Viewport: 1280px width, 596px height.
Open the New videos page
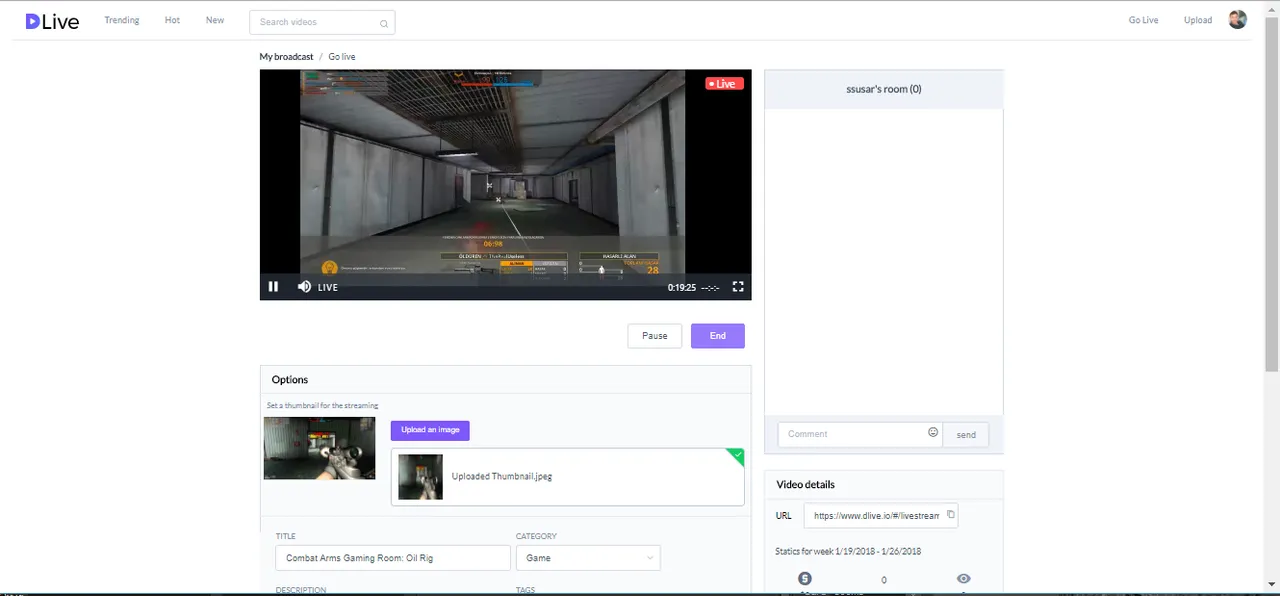tap(215, 20)
